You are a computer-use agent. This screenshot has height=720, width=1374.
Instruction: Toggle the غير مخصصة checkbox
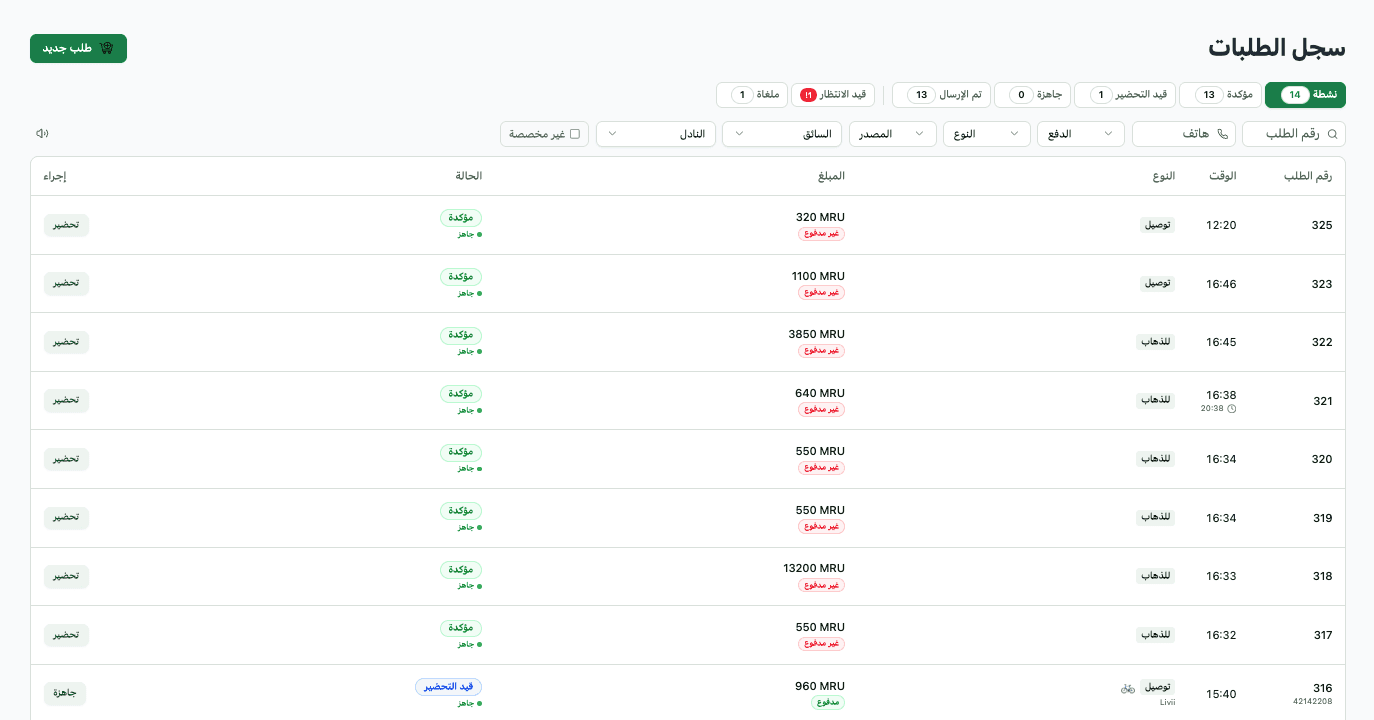575,134
